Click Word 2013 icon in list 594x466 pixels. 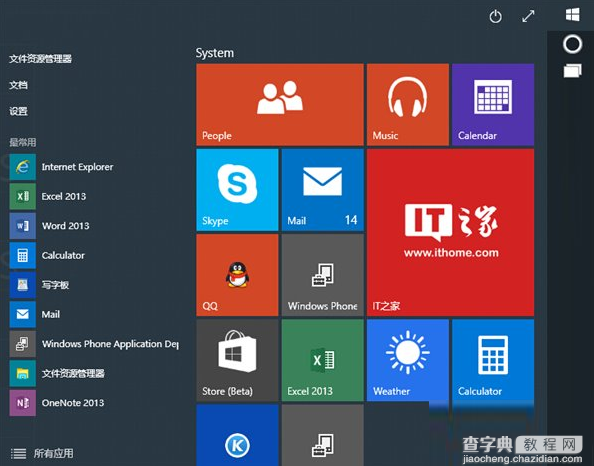[23, 226]
